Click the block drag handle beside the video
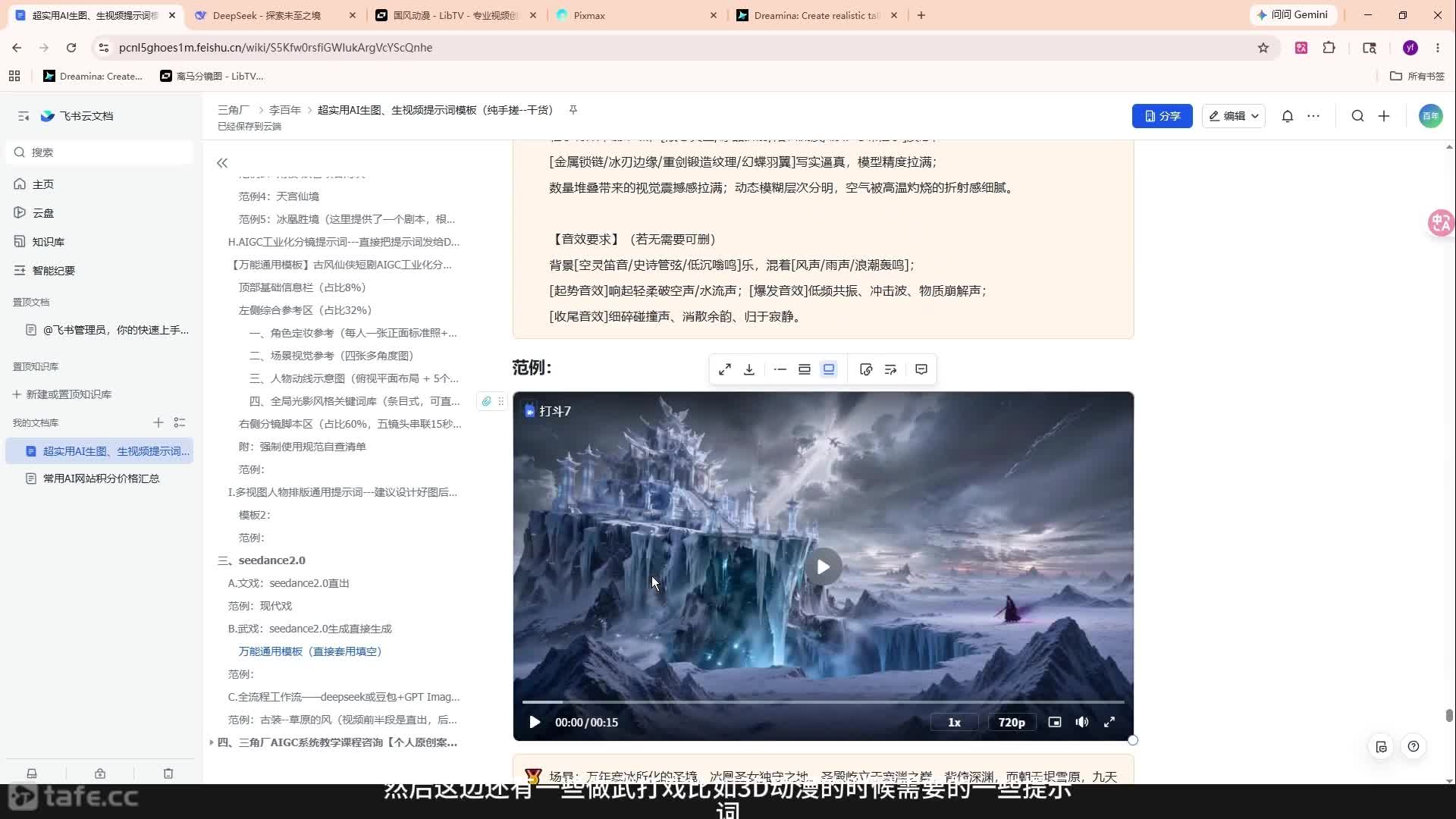The image size is (1456, 819). [x=500, y=401]
